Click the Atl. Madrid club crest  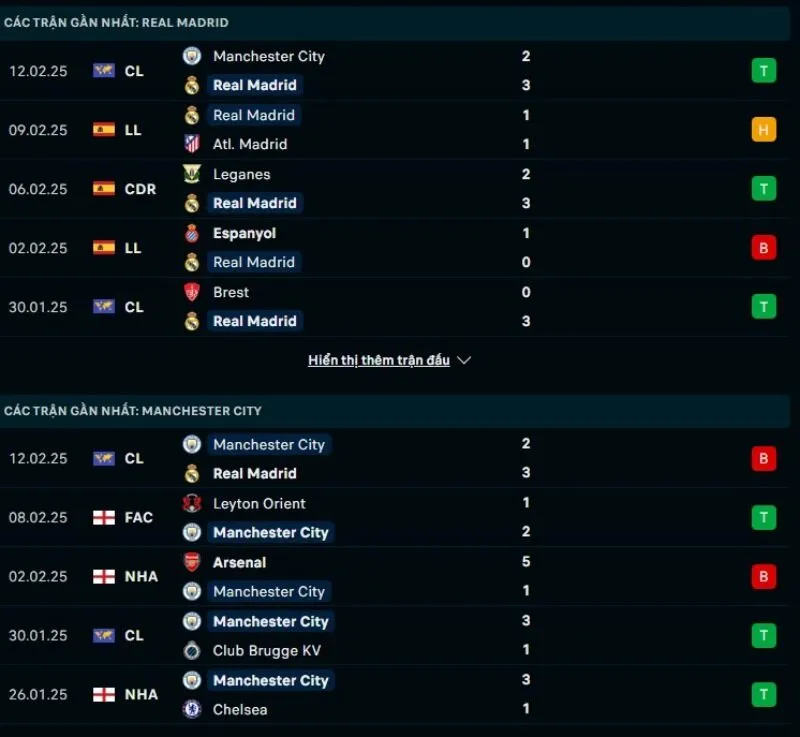192,144
